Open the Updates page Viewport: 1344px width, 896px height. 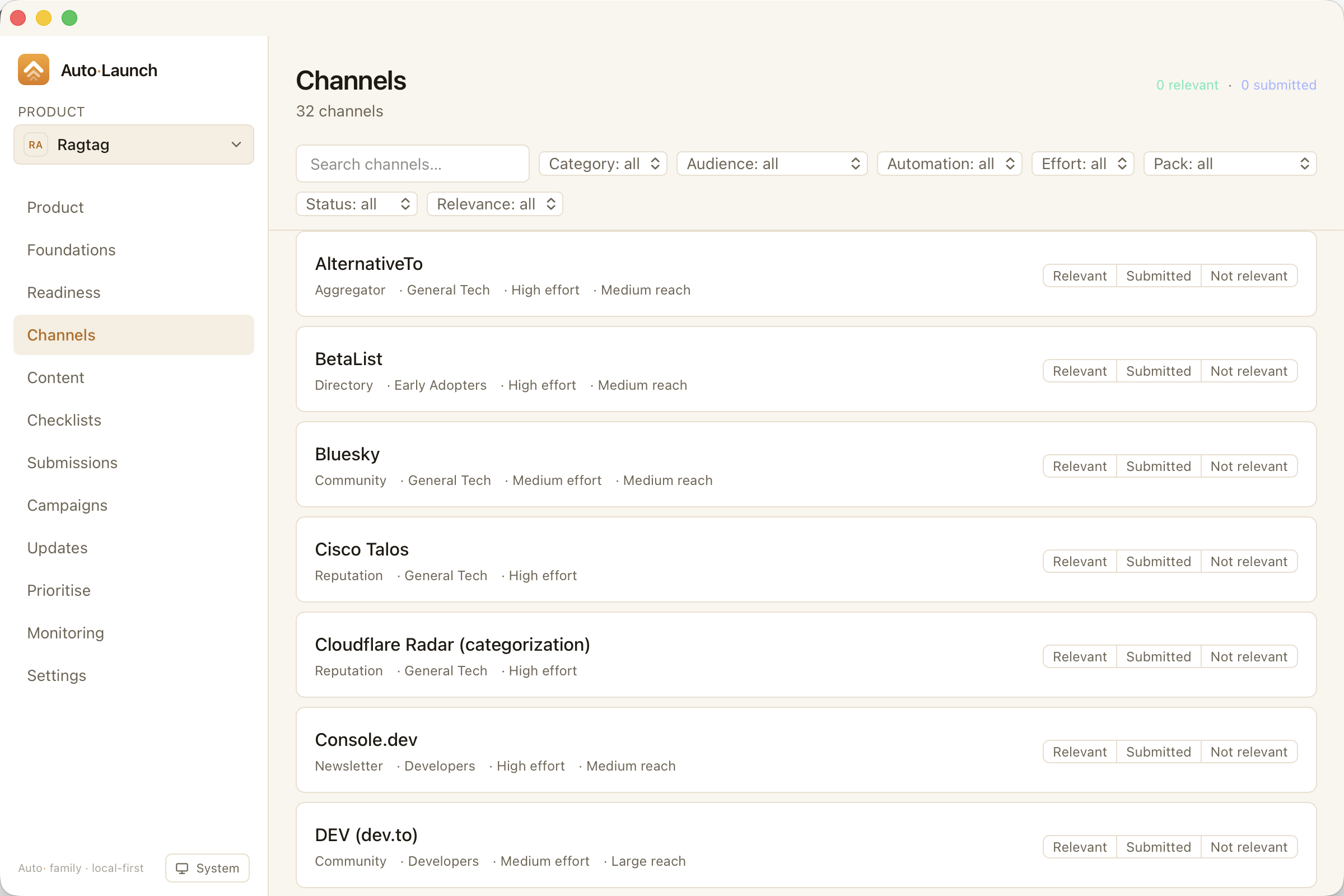(134, 548)
